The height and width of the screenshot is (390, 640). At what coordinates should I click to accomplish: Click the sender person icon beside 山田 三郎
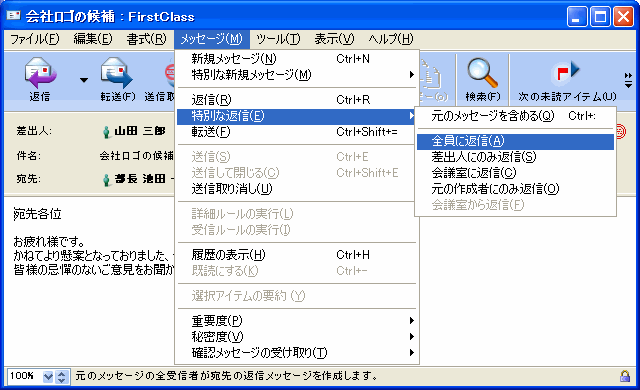(x=106, y=132)
